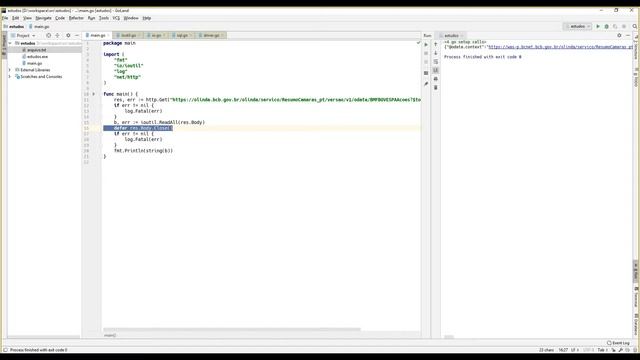Switch to the main.go editor tab
Image resolution: width=640 pixels, height=360 pixels.
pyautogui.click(x=98, y=36)
